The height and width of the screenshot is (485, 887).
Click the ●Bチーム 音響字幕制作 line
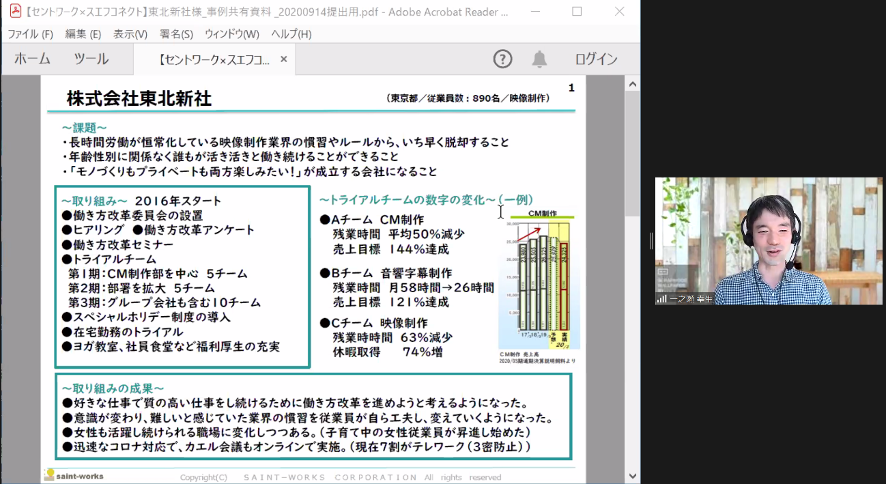(386, 273)
